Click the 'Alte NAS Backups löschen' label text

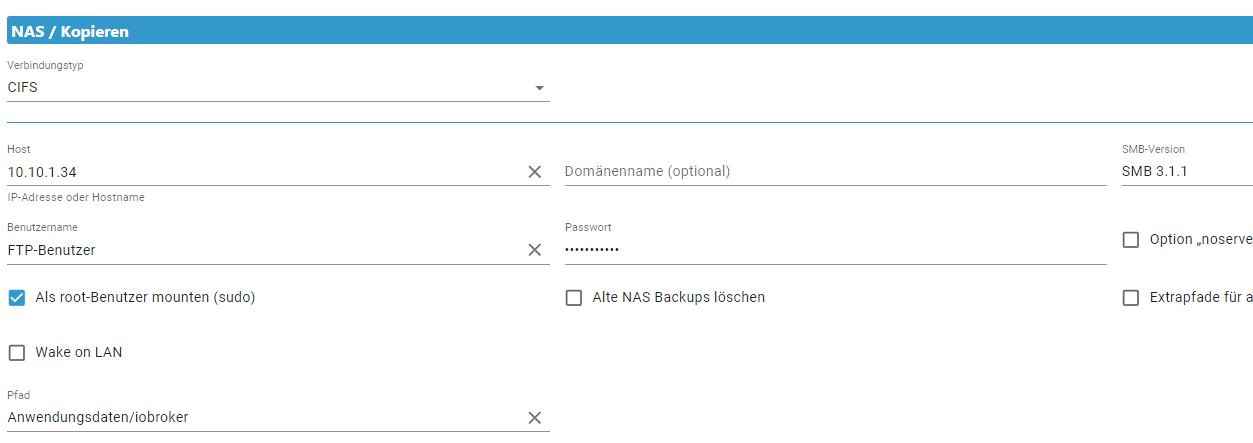(x=679, y=298)
